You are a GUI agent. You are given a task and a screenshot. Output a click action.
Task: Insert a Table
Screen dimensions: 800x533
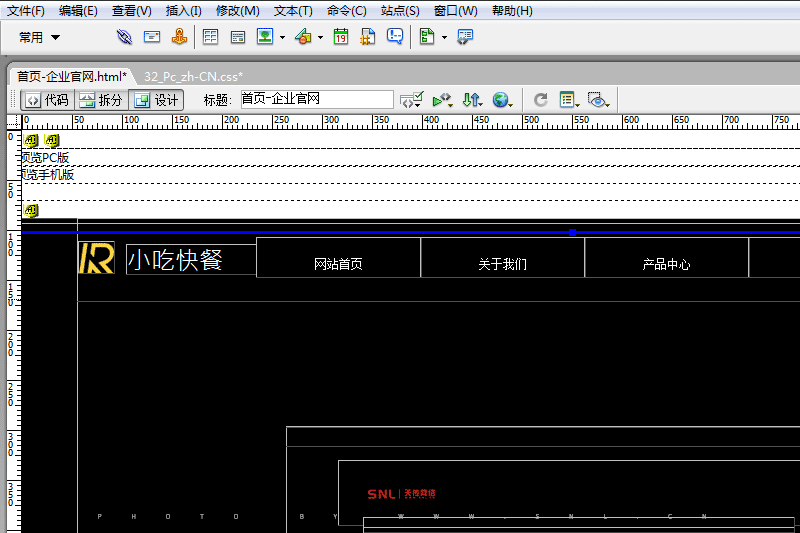pos(210,37)
